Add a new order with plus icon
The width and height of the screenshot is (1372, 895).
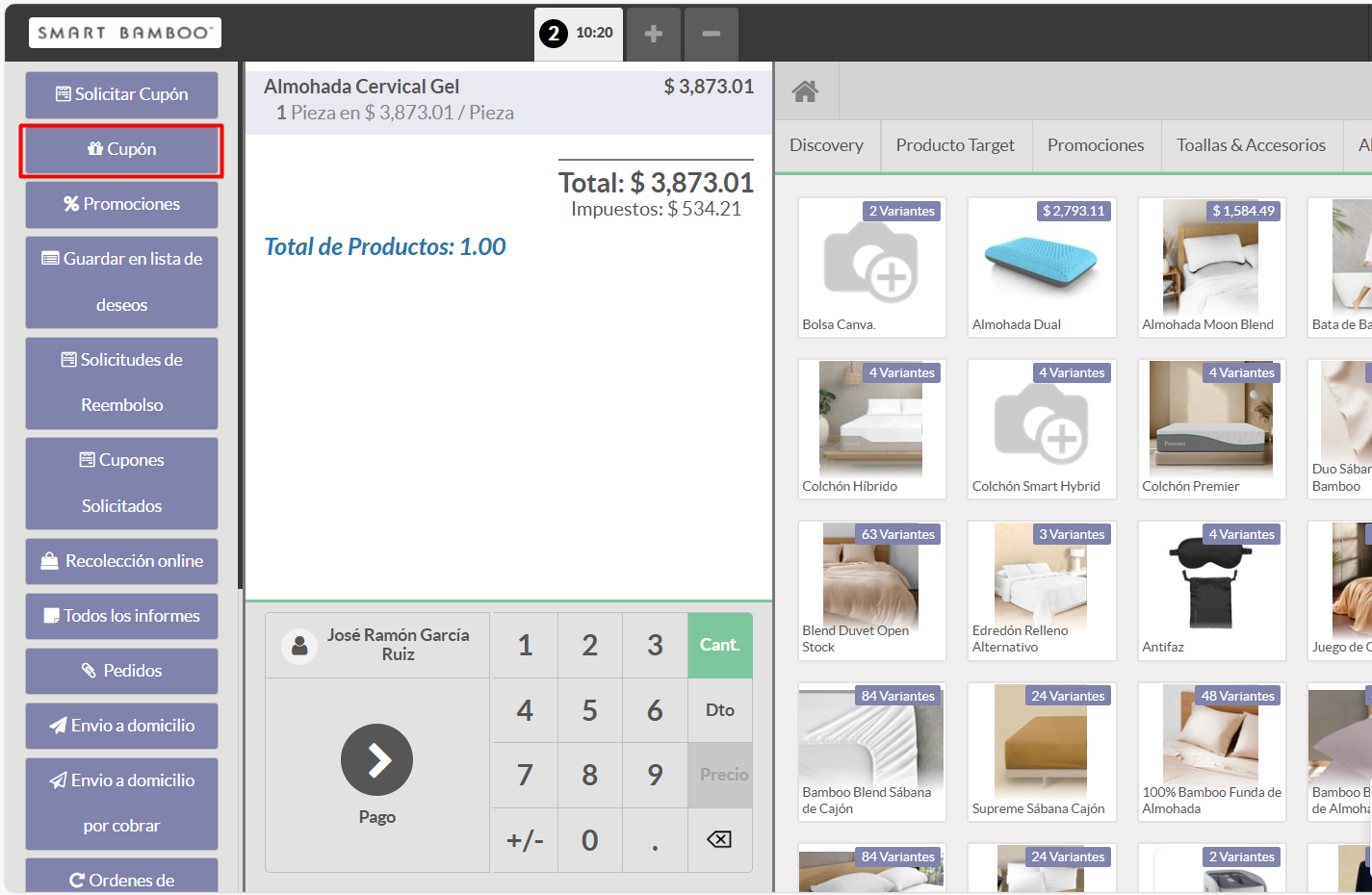pos(654,34)
